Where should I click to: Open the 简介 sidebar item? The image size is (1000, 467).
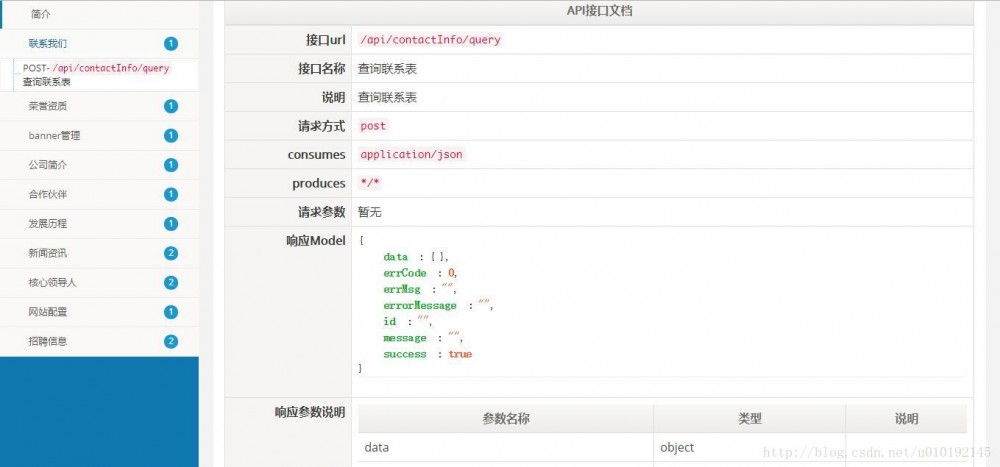tap(42, 14)
